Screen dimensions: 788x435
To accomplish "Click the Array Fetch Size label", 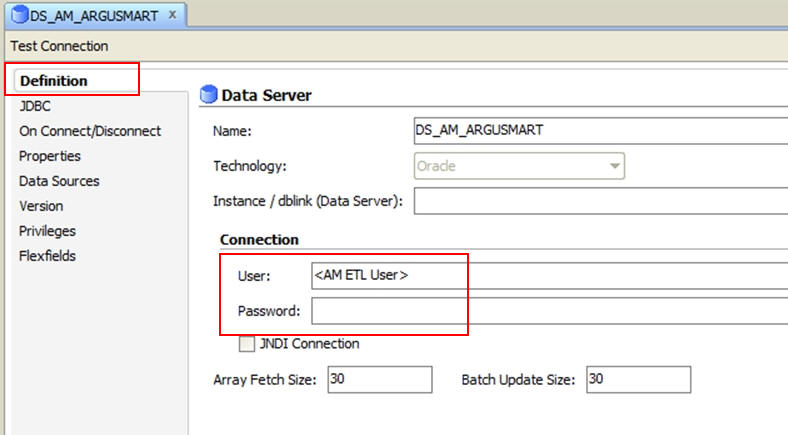I will [265, 380].
